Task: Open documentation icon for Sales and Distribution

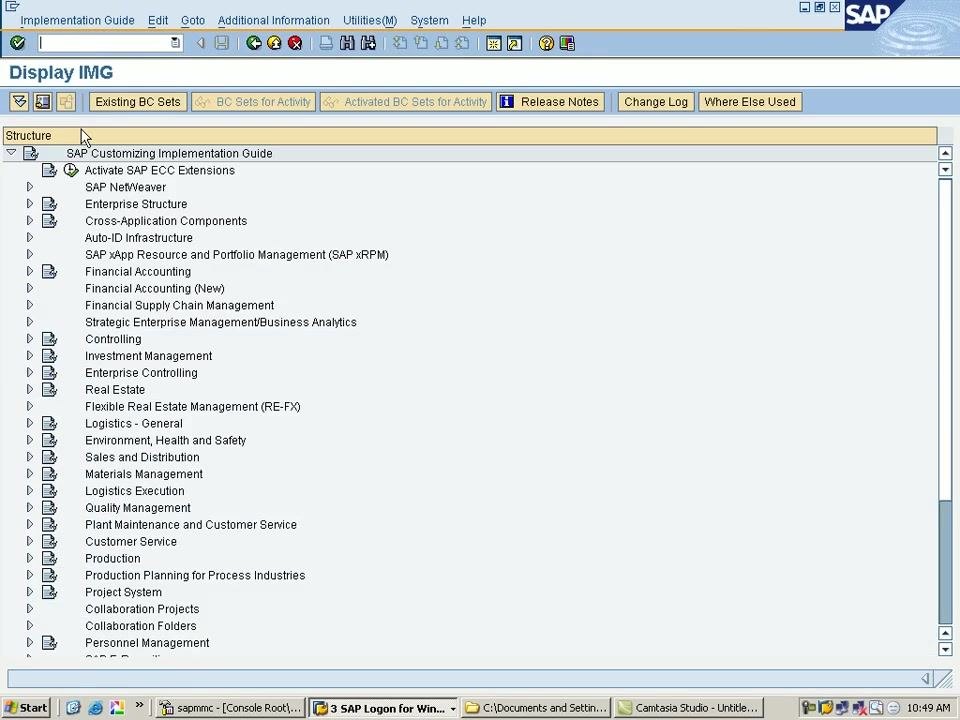Action: click(50, 457)
